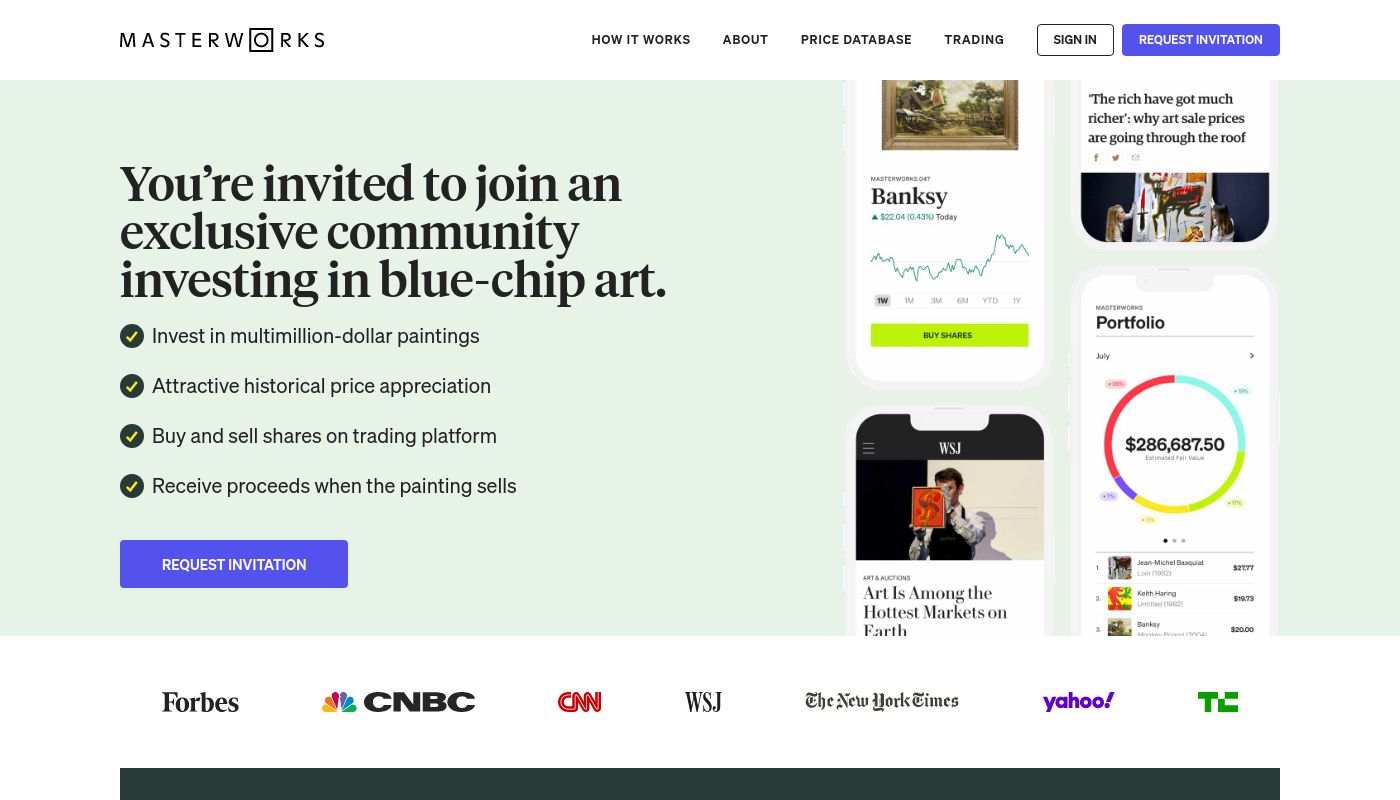This screenshot has width=1400, height=800.
Task: Select the red CNN logo
Action: click(579, 702)
